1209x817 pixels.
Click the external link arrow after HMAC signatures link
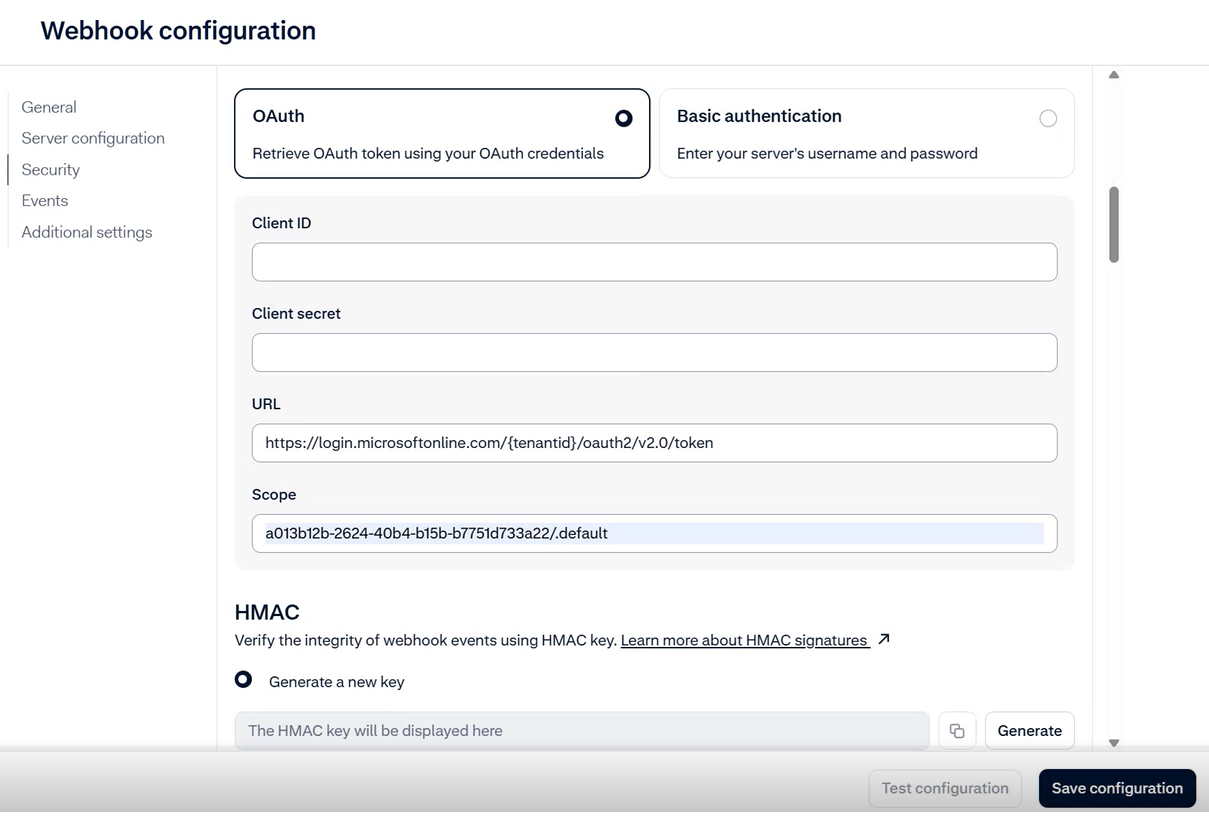pyautogui.click(x=882, y=638)
